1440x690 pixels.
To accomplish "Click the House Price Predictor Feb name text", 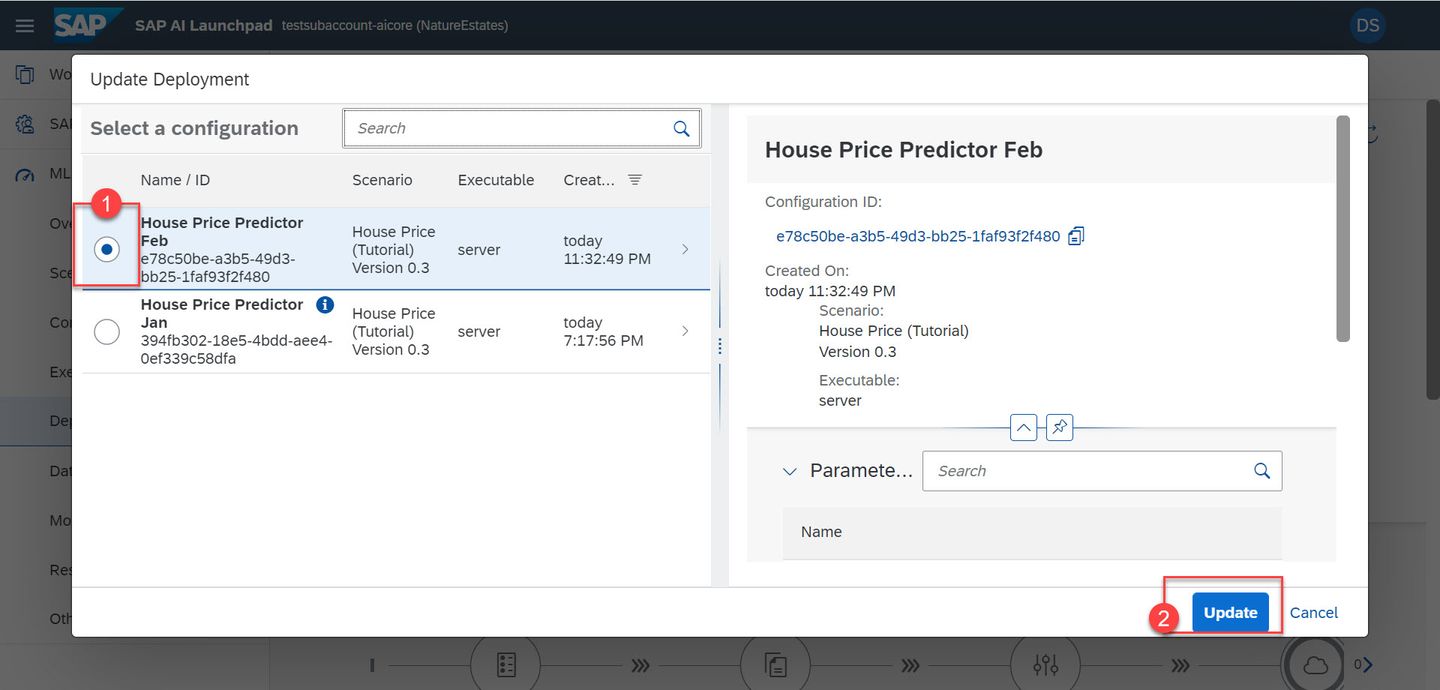I will pos(222,231).
